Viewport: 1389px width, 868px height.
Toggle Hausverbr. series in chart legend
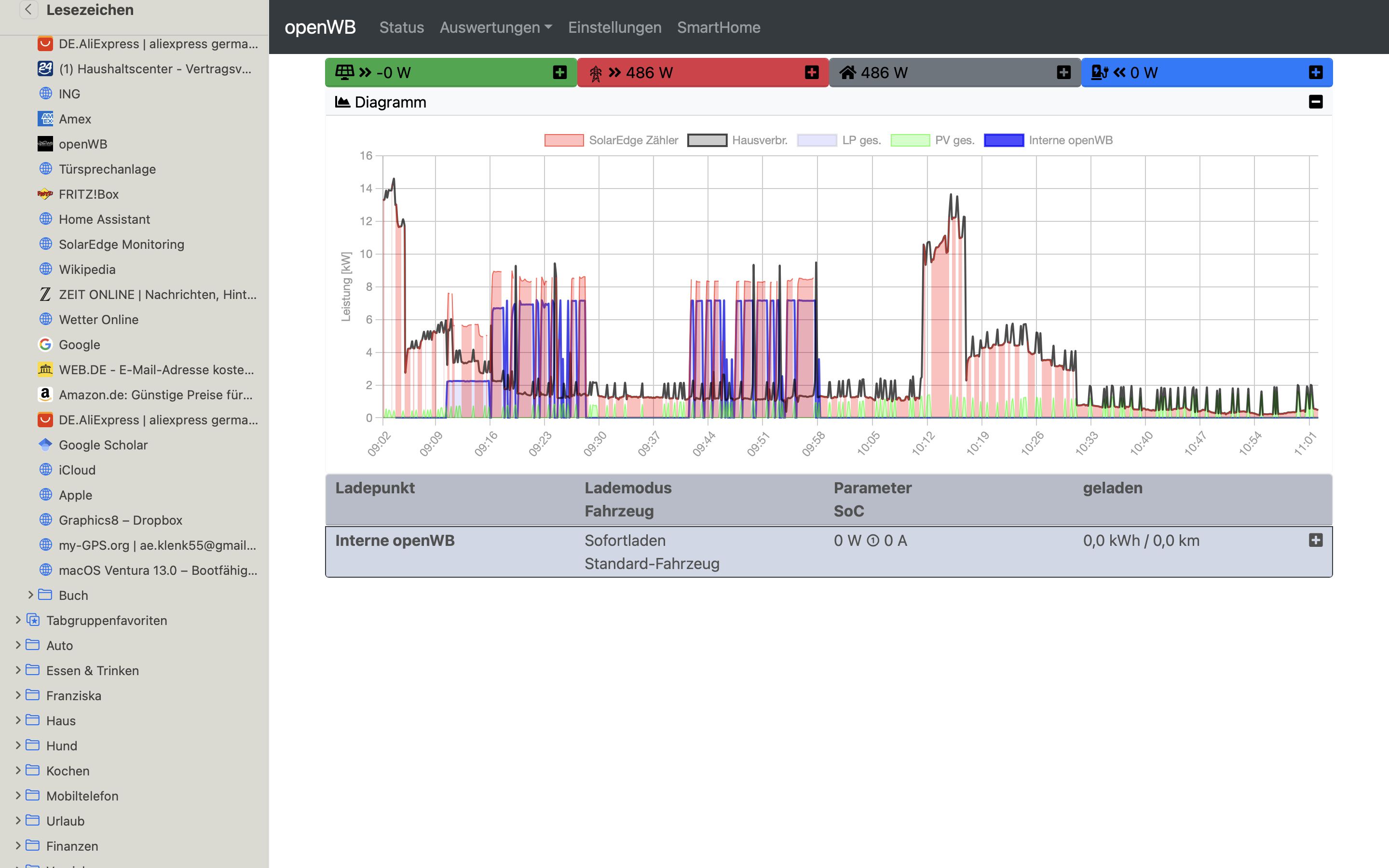737,141
